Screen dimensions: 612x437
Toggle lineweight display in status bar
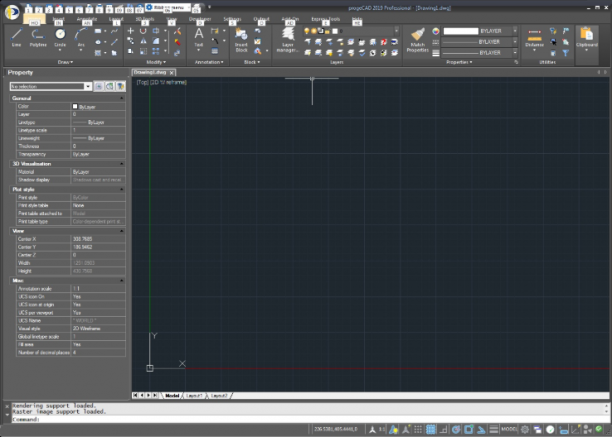coord(494,430)
